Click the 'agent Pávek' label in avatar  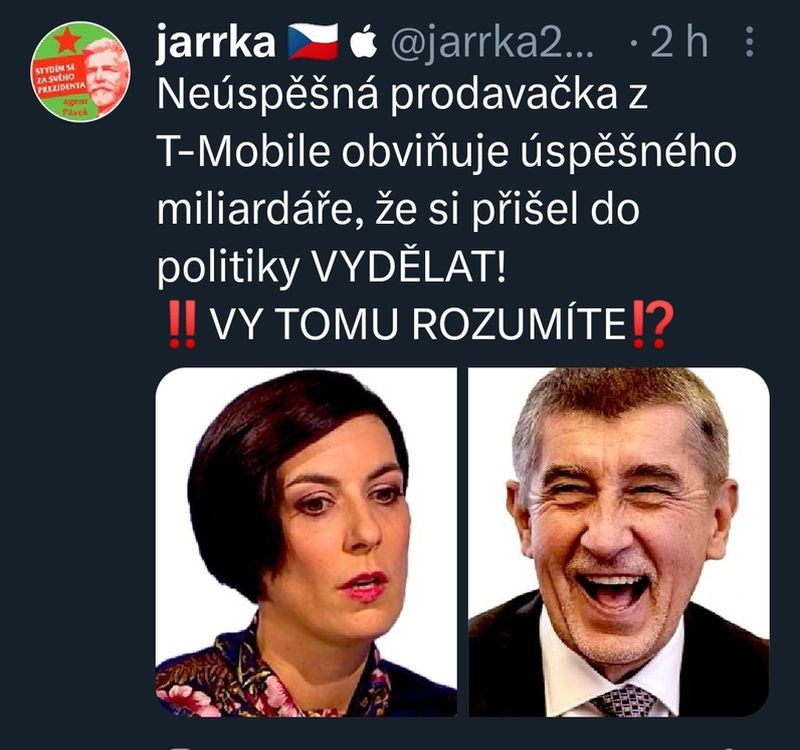pyautogui.click(x=76, y=106)
